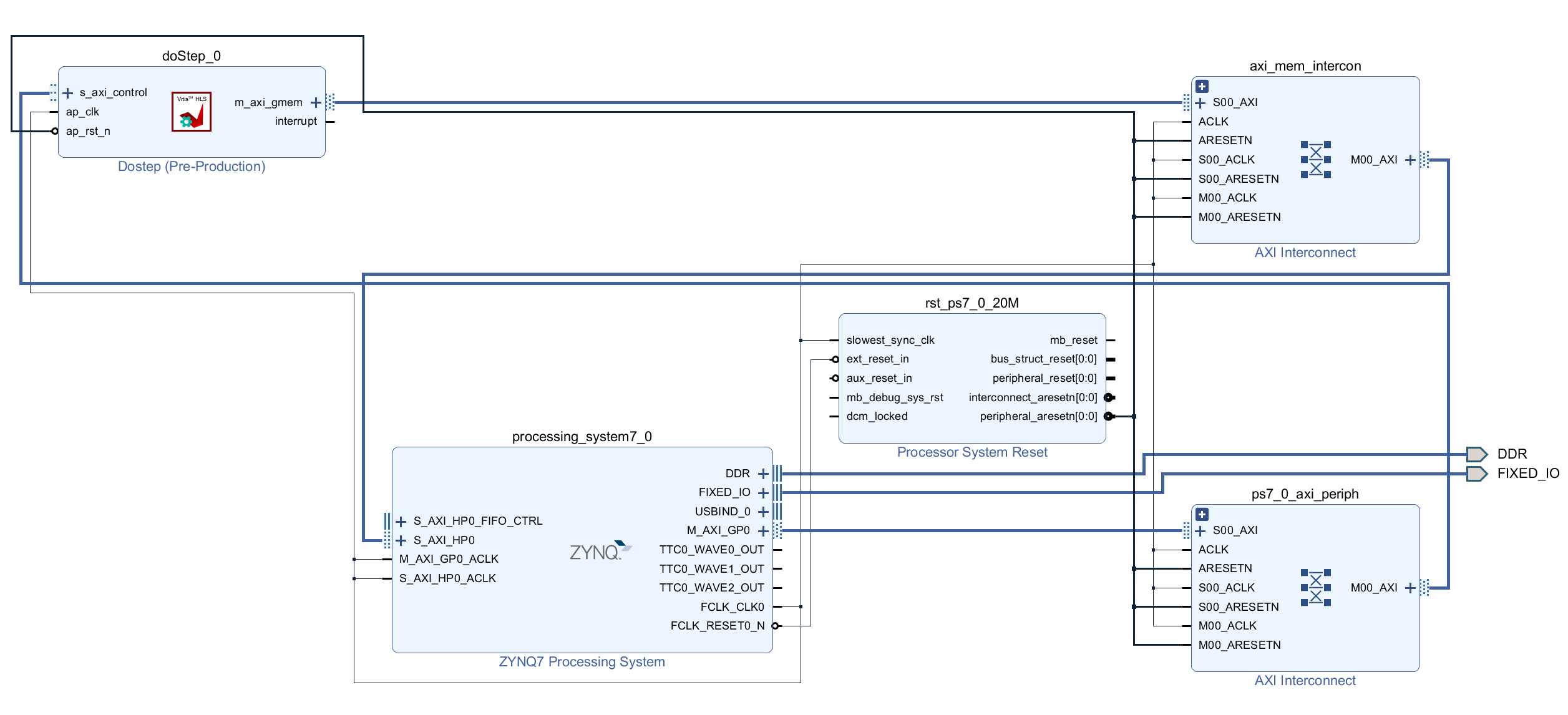Image resolution: width=1568 pixels, height=715 pixels.
Task: Click the Processor System Reset label
Action: [x=971, y=452]
